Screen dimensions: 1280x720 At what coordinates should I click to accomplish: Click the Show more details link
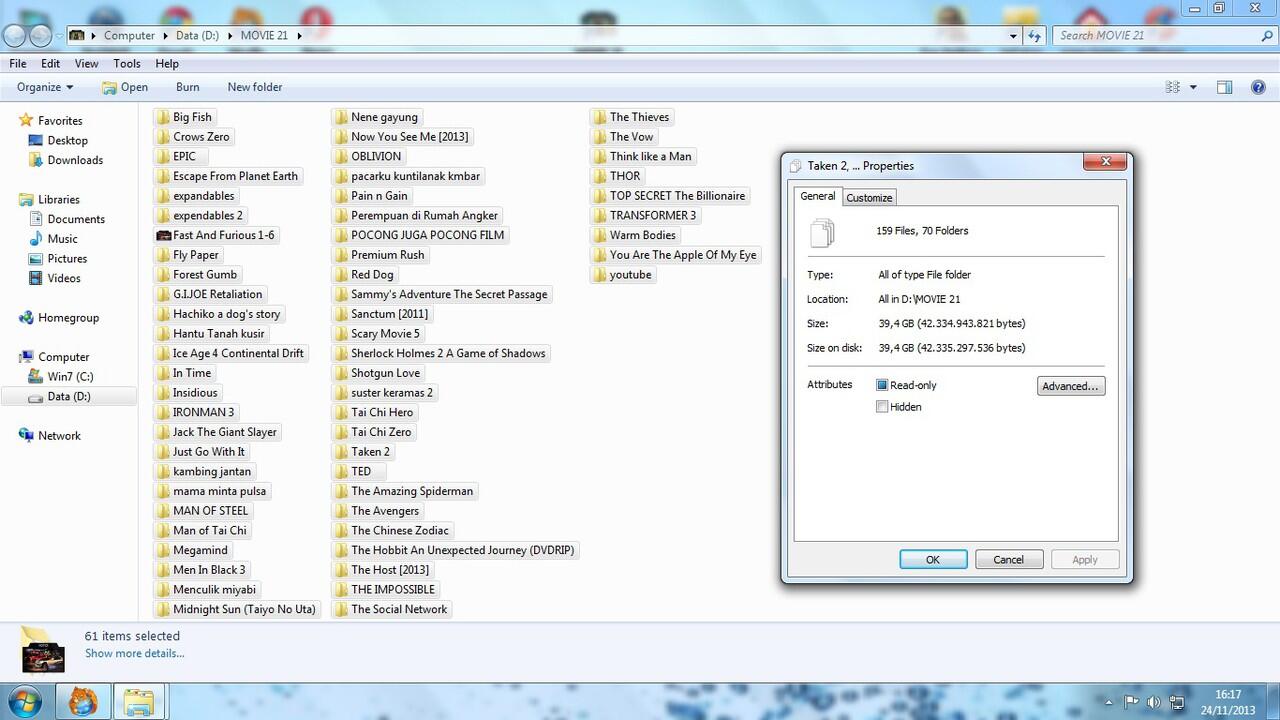134,653
